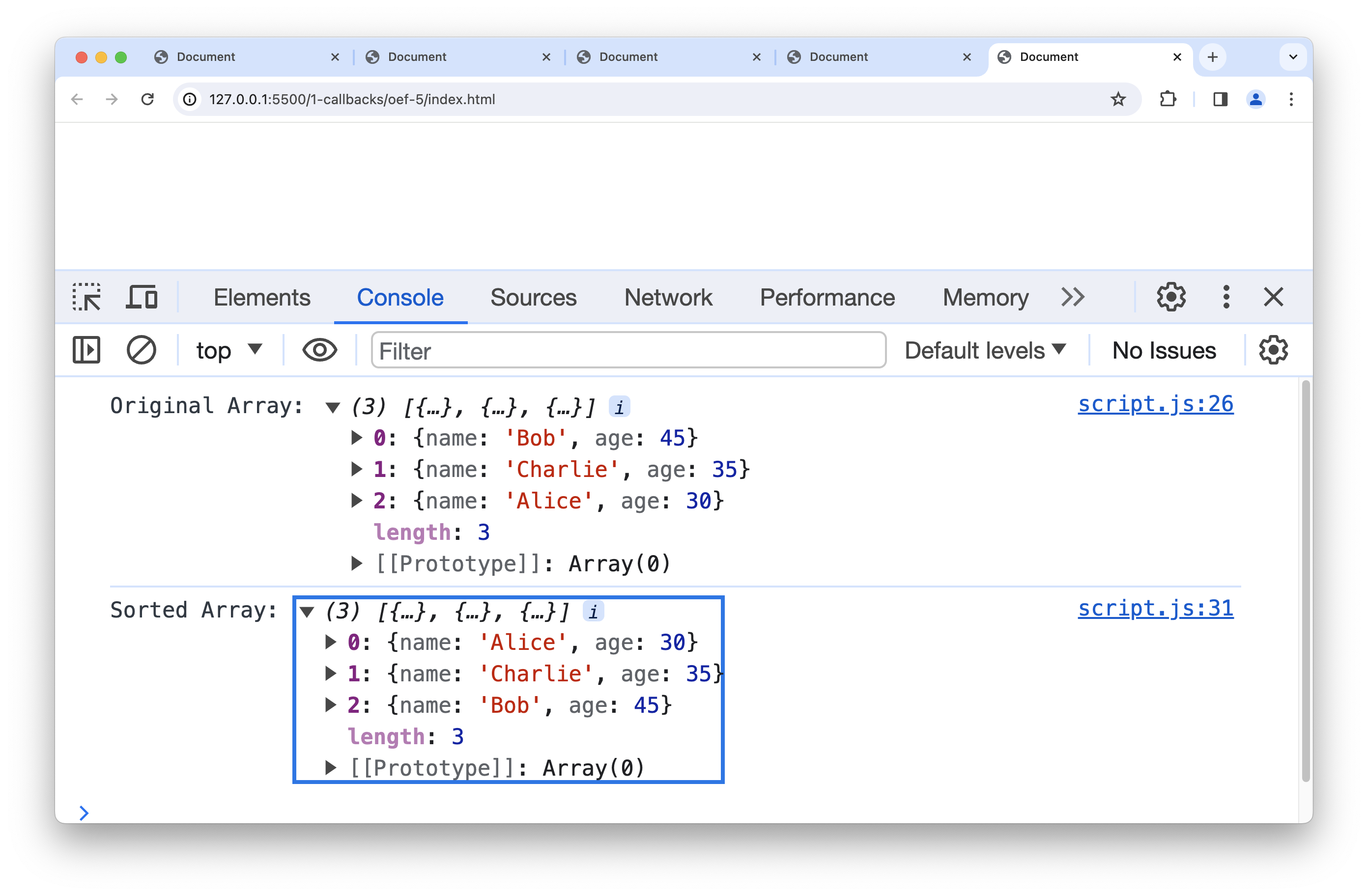Click the live expression eye icon
The height and width of the screenshot is (896, 1368).
(319, 350)
